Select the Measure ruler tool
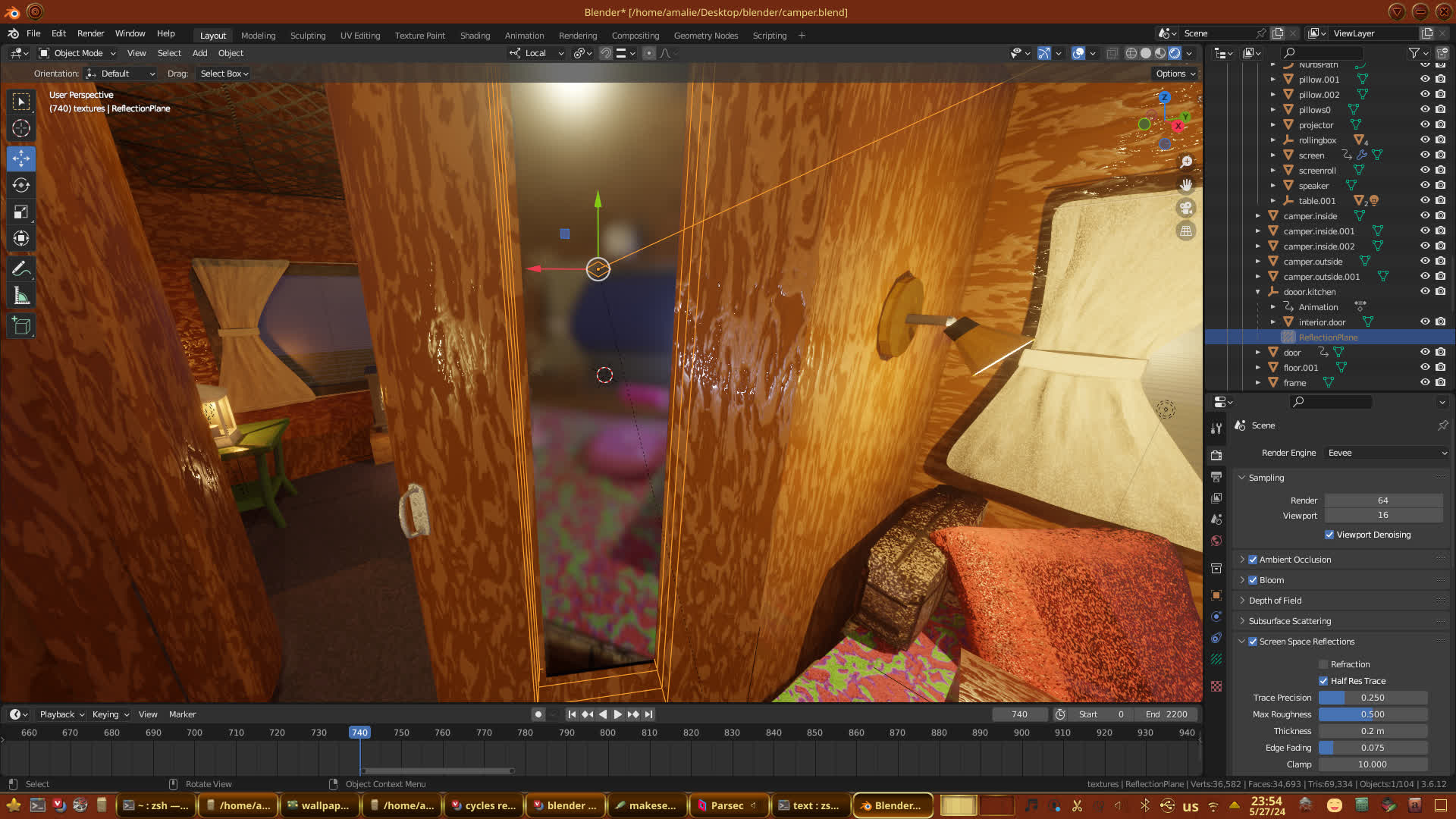The height and width of the screenshot is (819, 1456). [21, 296]
